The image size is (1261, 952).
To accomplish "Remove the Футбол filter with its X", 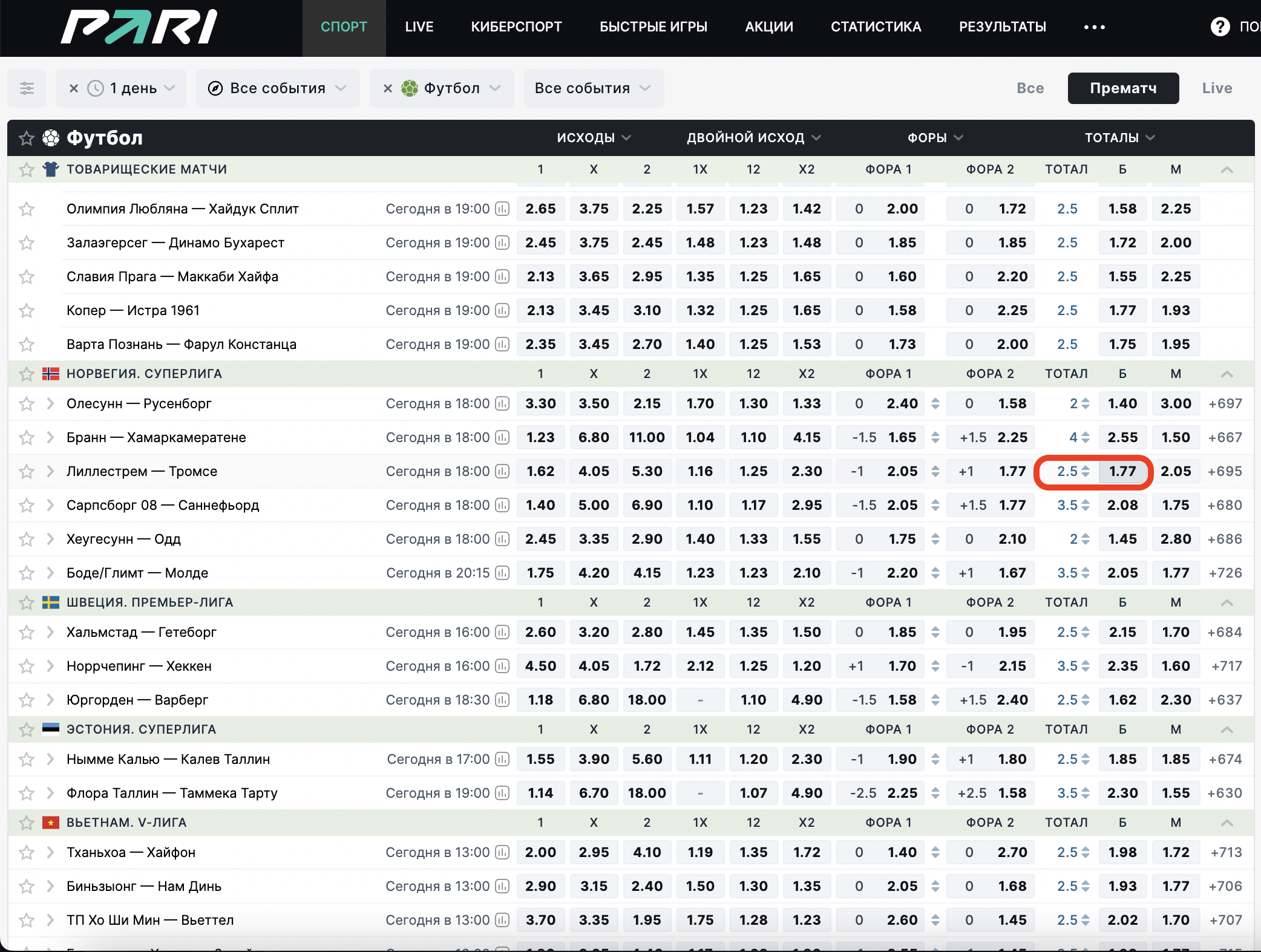I will (x=388, y=88).
